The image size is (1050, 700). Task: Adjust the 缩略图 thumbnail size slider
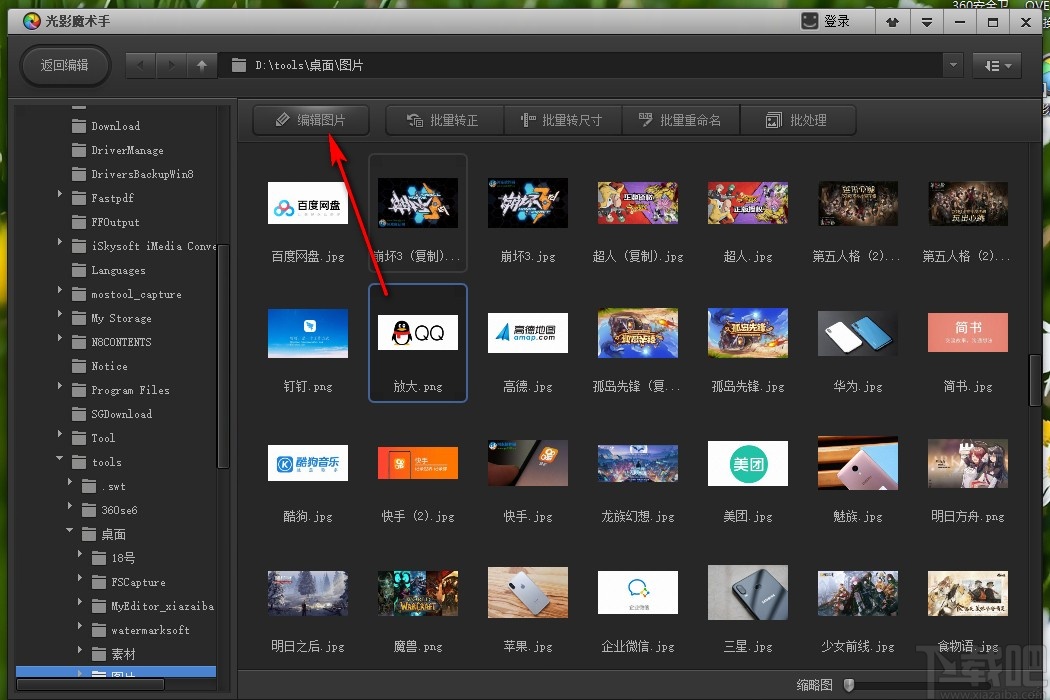click(849, 685)
